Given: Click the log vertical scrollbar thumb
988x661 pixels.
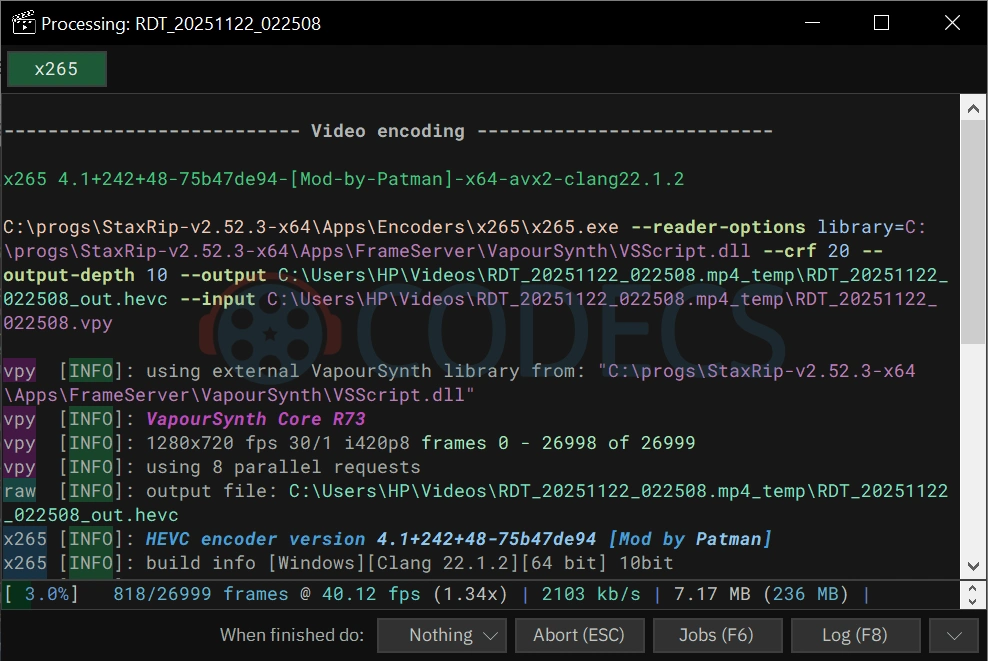Looking at the screenshot, I should coord(973,232).
